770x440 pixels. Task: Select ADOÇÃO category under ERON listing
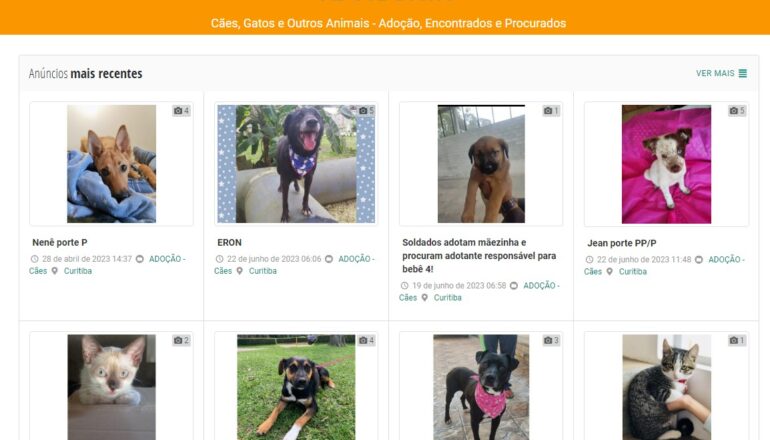tap(356, 259)
